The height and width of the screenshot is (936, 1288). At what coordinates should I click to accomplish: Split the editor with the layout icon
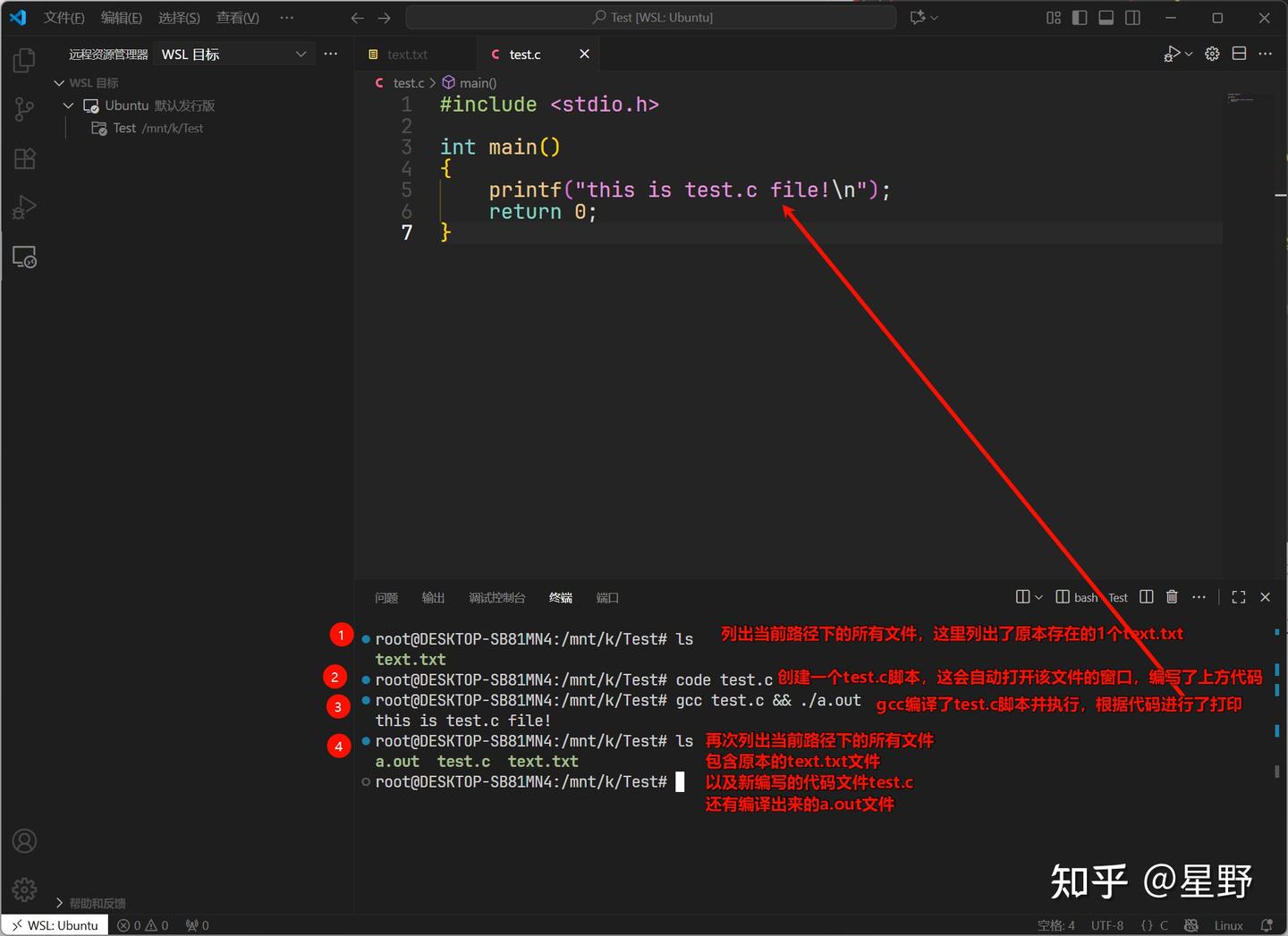1239,54
